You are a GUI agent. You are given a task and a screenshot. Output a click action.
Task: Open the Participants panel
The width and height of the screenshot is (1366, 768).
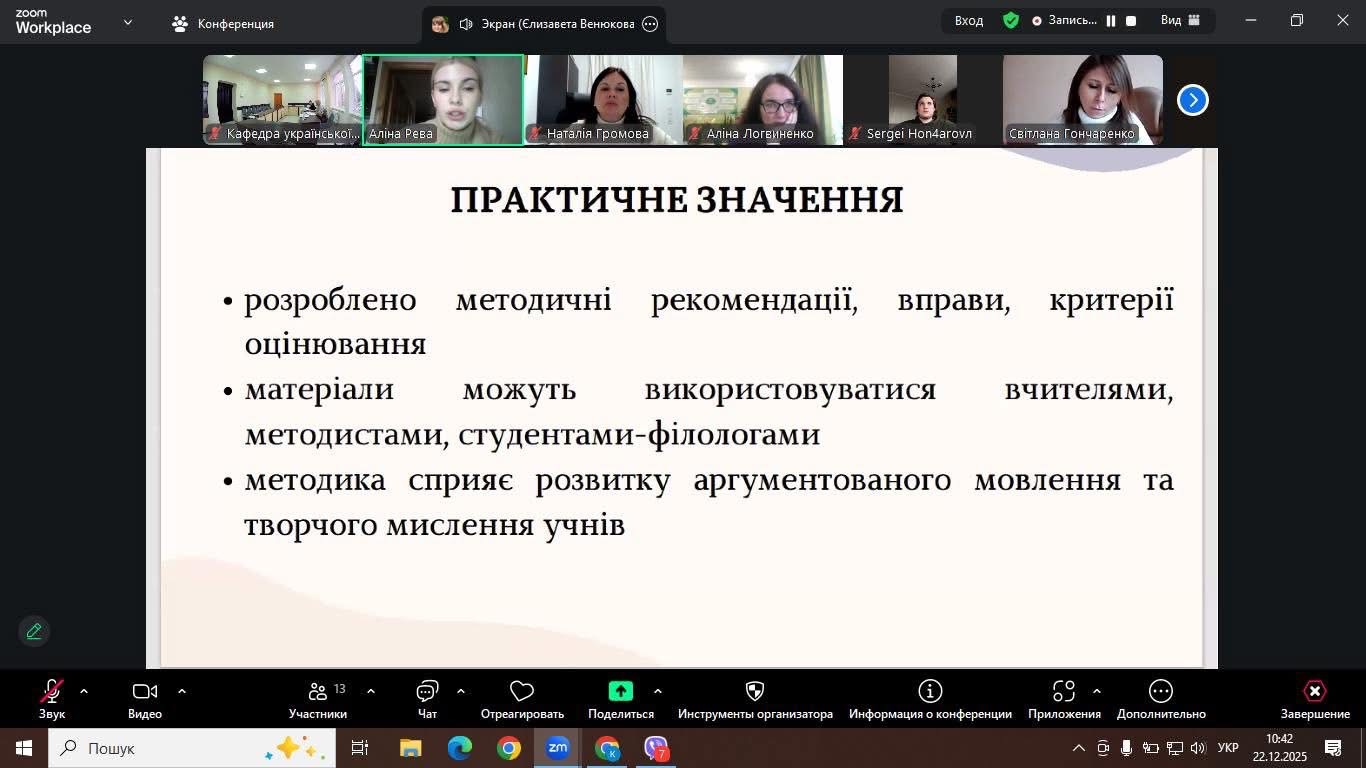pyautogui.click(x=318, y=698)
